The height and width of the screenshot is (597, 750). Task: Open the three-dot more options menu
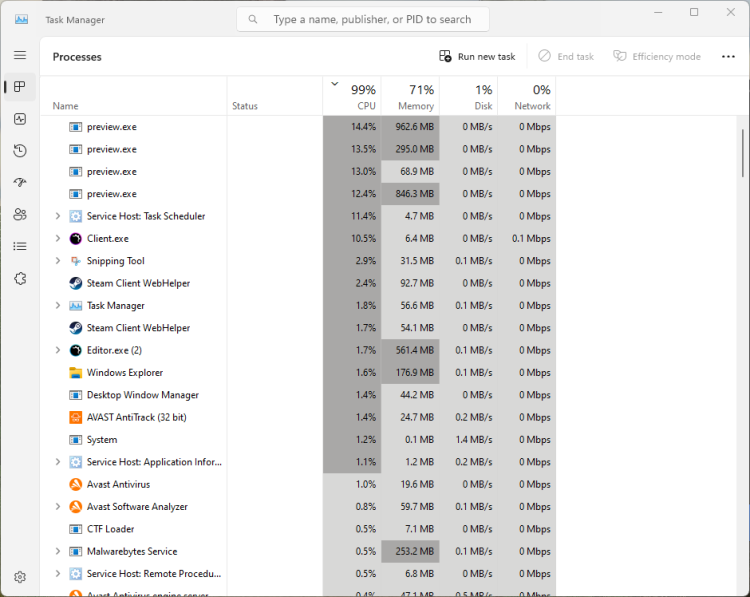(728, 57)
